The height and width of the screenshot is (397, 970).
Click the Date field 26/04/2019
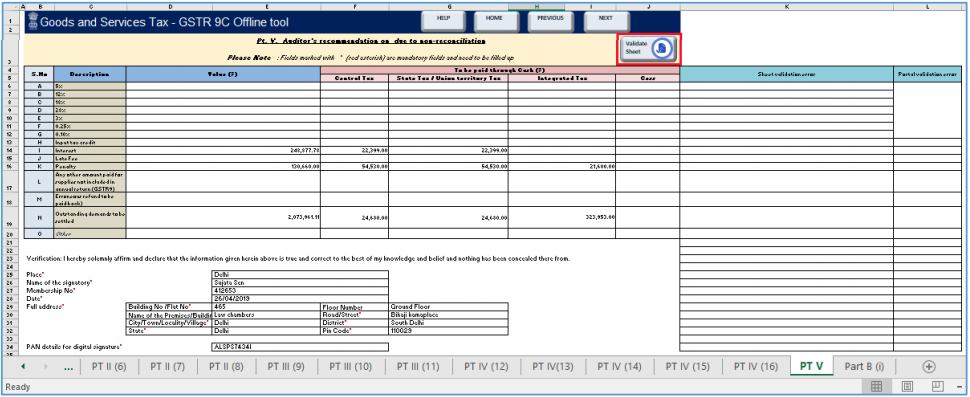(300, 298)
